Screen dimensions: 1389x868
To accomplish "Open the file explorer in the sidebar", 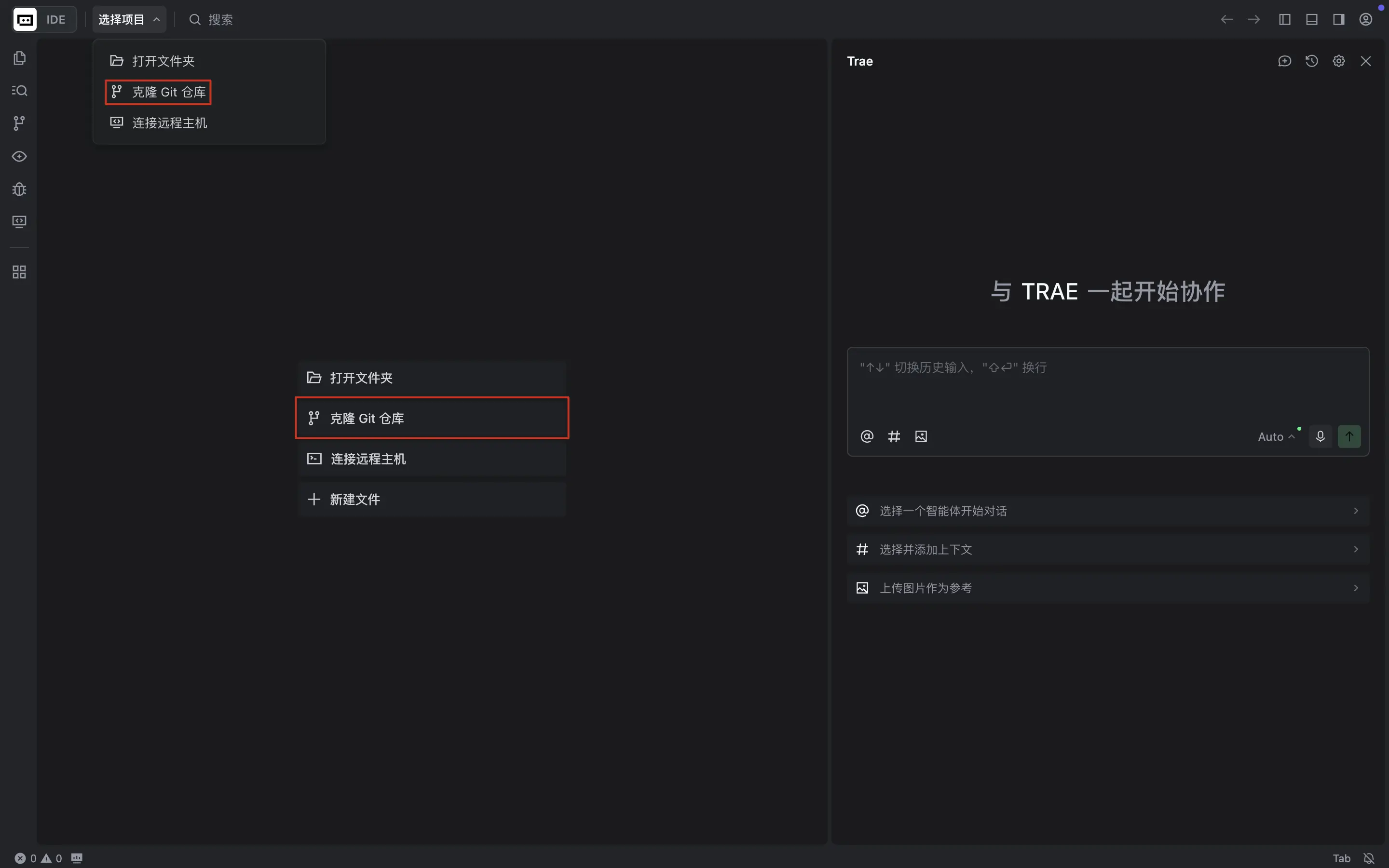I will (19, 57).
